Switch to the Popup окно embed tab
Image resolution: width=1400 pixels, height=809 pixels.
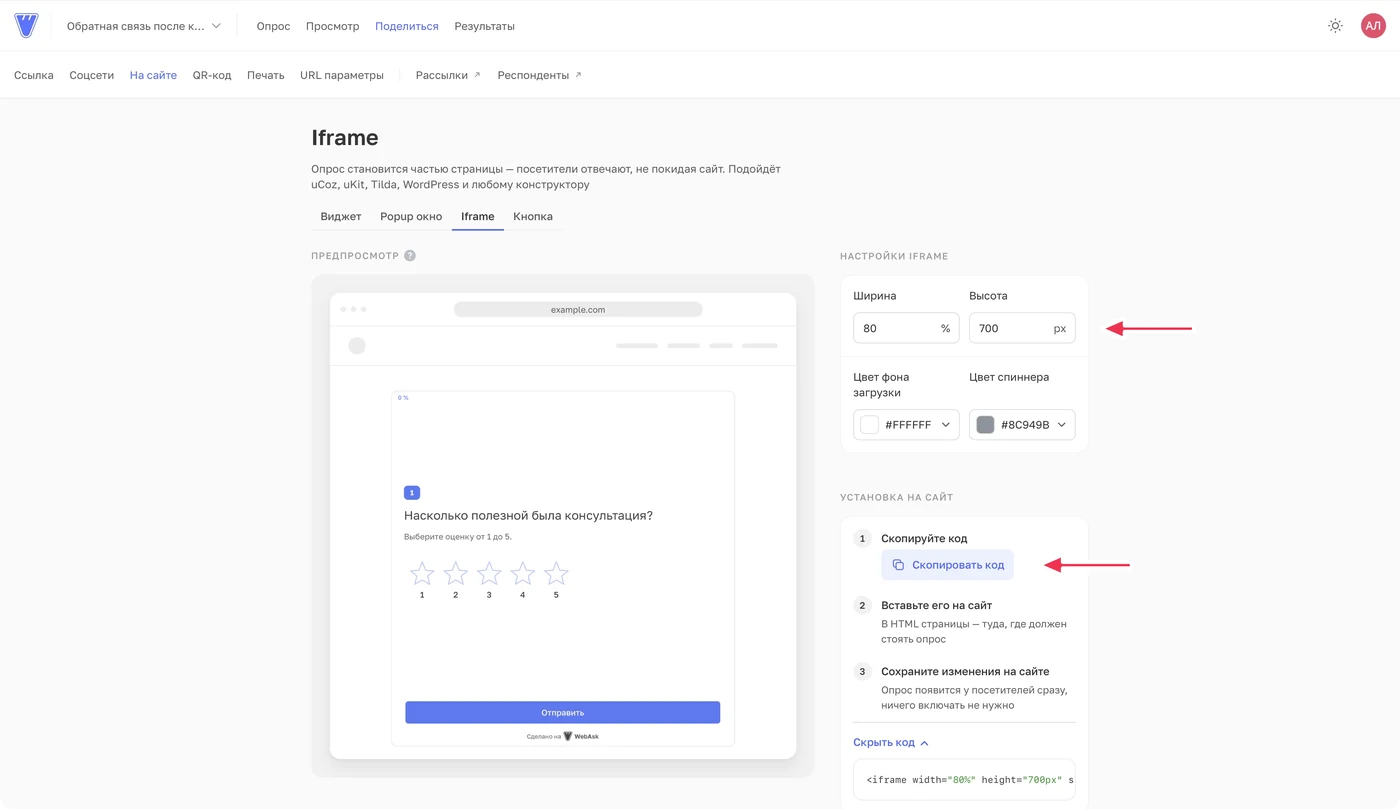tap(411, 216)
